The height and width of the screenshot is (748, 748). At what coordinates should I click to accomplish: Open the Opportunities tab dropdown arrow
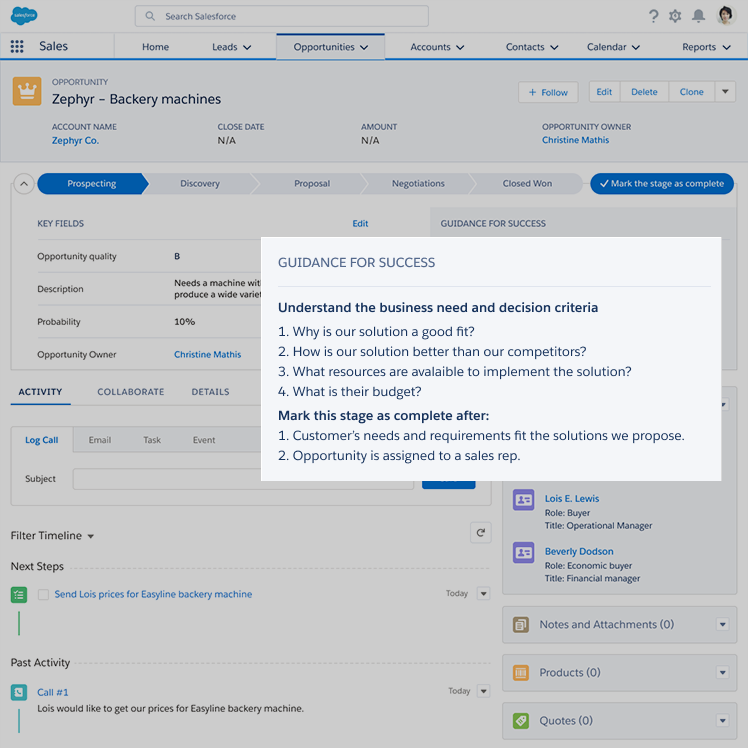pos(364,47)
